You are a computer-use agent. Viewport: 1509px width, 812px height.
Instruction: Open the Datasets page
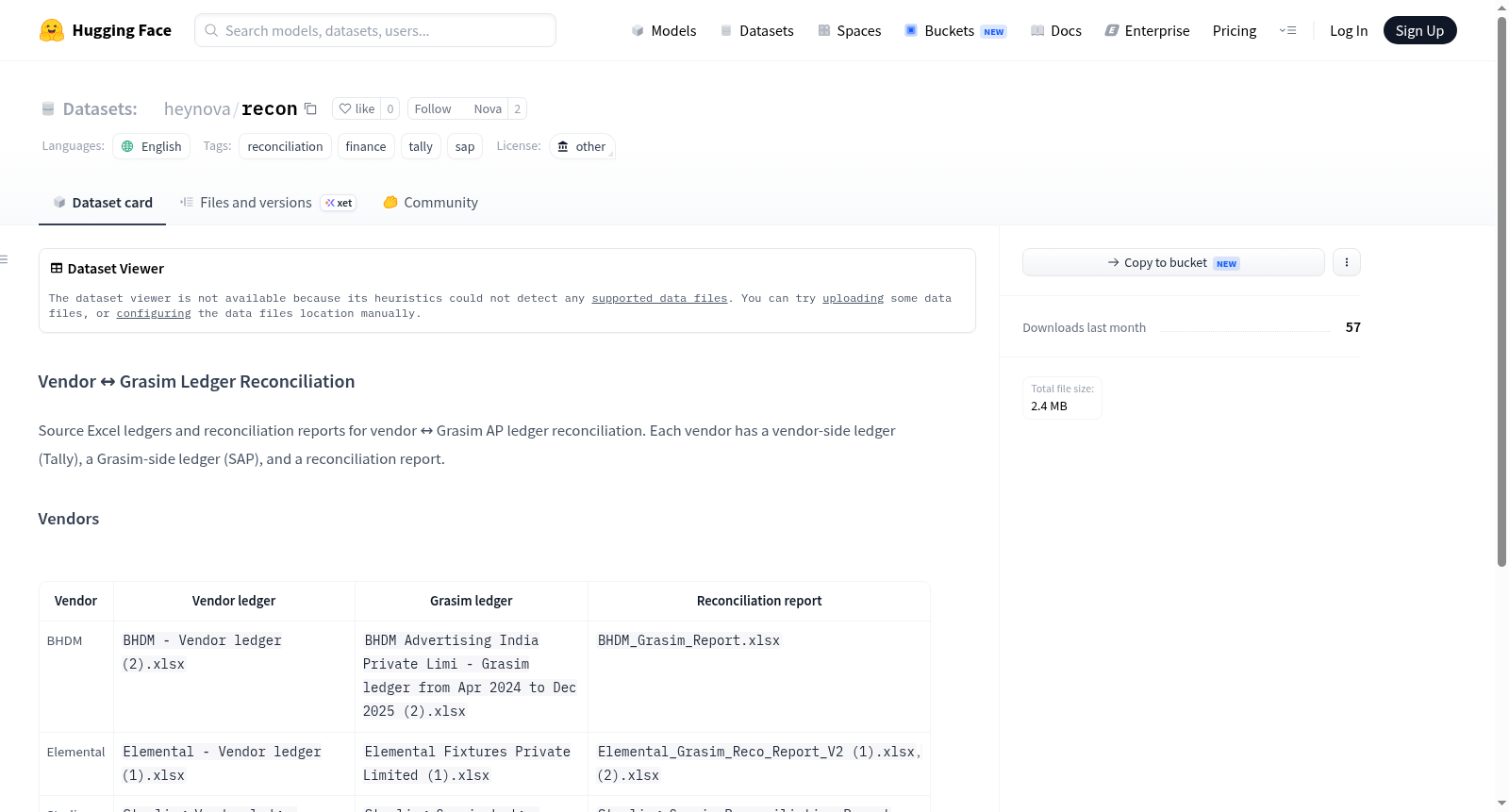(x=757, y=30)
